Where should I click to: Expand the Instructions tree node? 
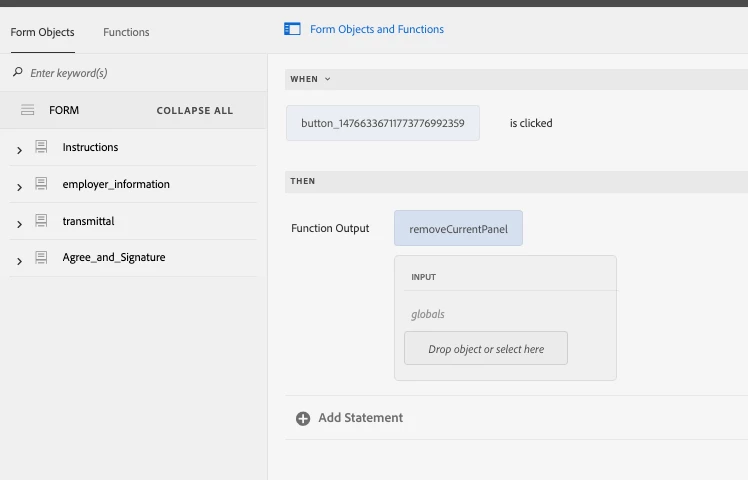(19, 149)
